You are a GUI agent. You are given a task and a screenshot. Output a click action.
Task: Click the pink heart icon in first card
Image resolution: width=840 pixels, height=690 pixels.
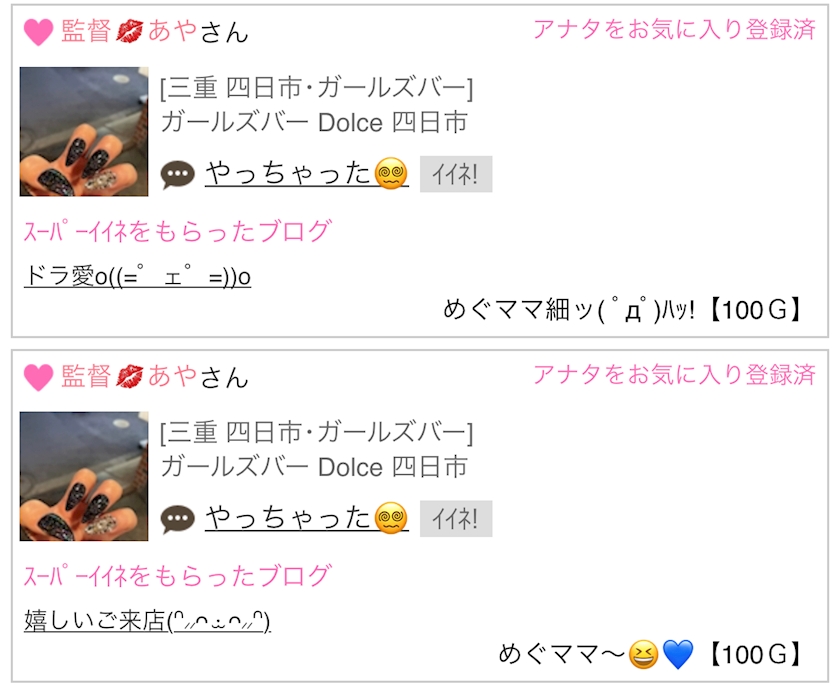[x=39, y=32]
